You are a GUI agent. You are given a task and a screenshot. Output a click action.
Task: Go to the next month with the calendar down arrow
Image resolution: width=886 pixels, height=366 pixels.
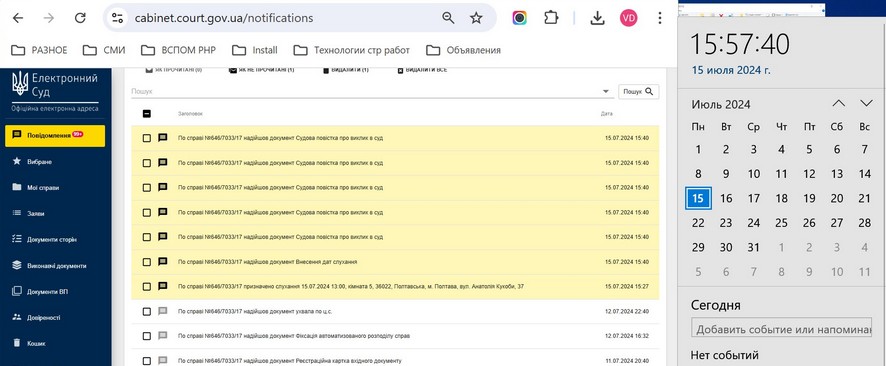[866, 103]
